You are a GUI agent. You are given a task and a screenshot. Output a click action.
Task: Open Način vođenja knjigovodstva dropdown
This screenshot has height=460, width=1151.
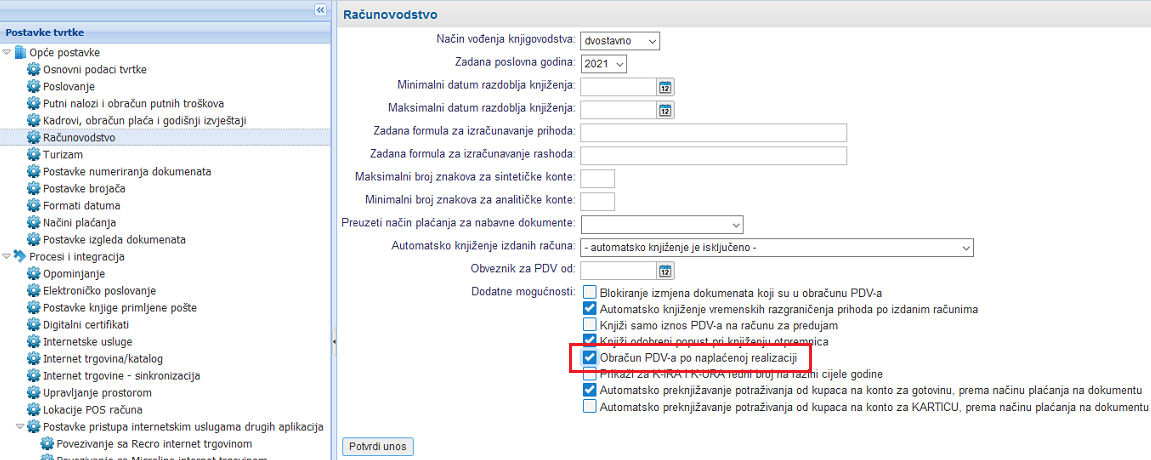pyautogui.click(x=620, y=41)
